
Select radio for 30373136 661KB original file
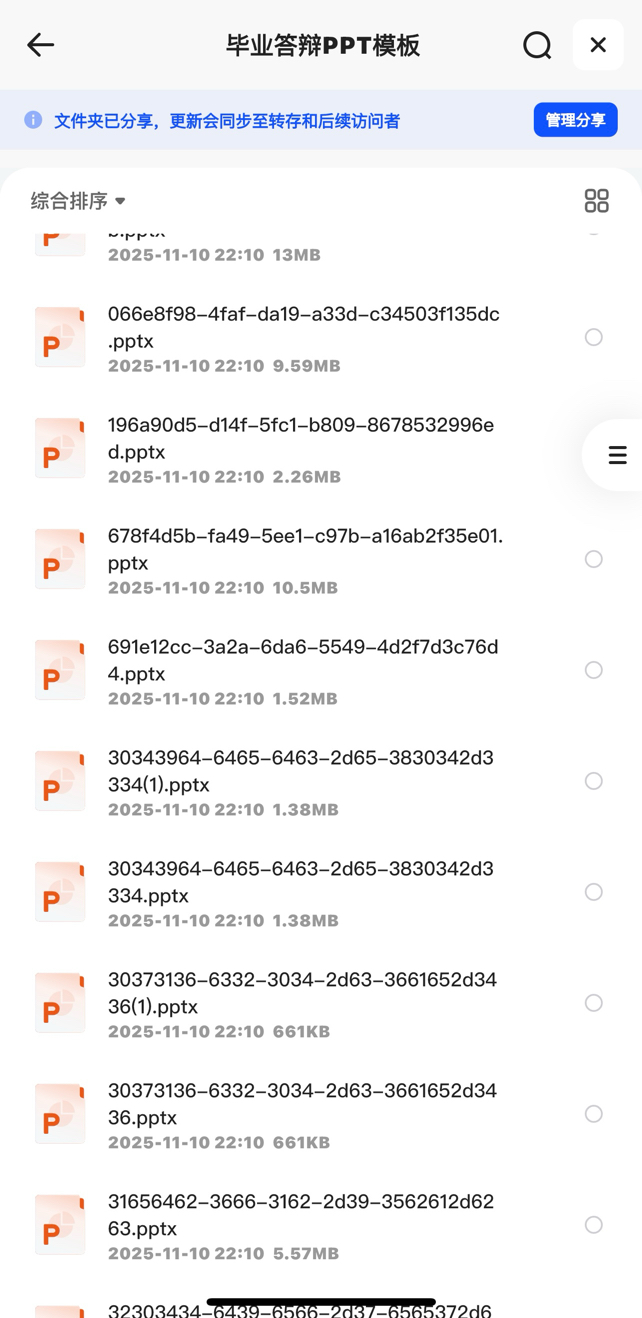(594, 1114)
